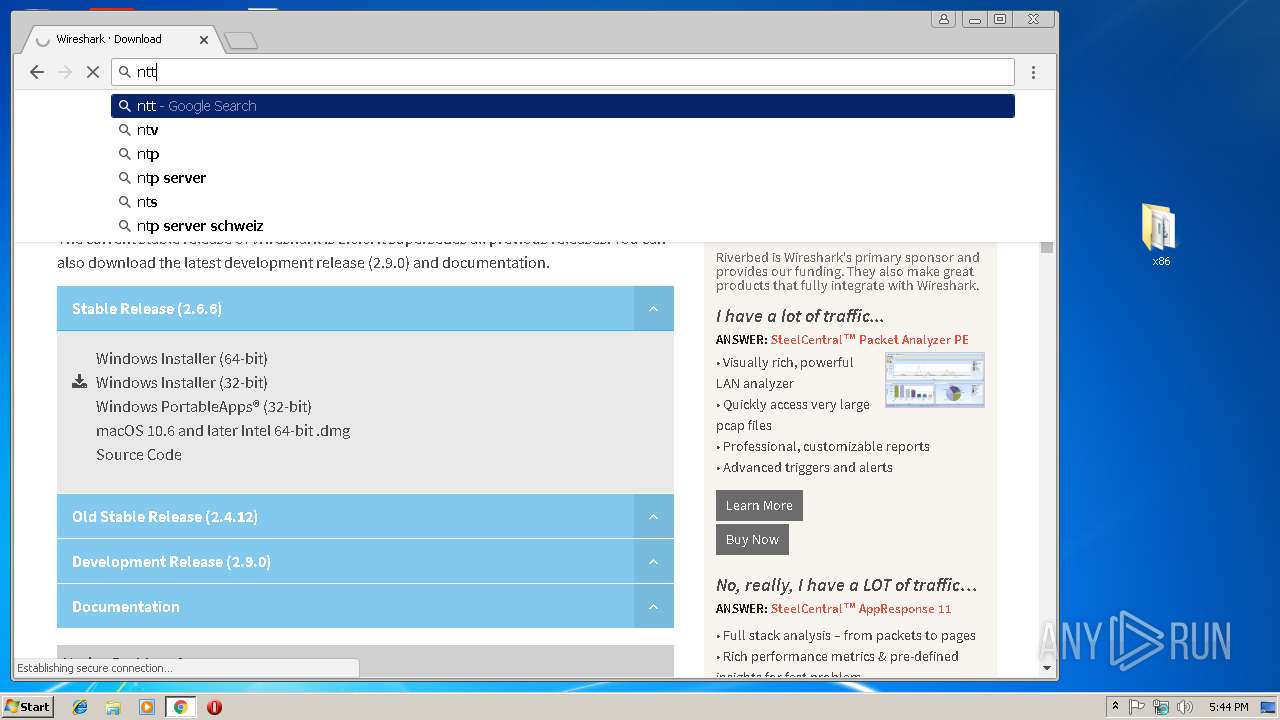Expand the Old Stable Release (2.4.12) chevron
Screen dimensions: 1280x720
point(653,517)
